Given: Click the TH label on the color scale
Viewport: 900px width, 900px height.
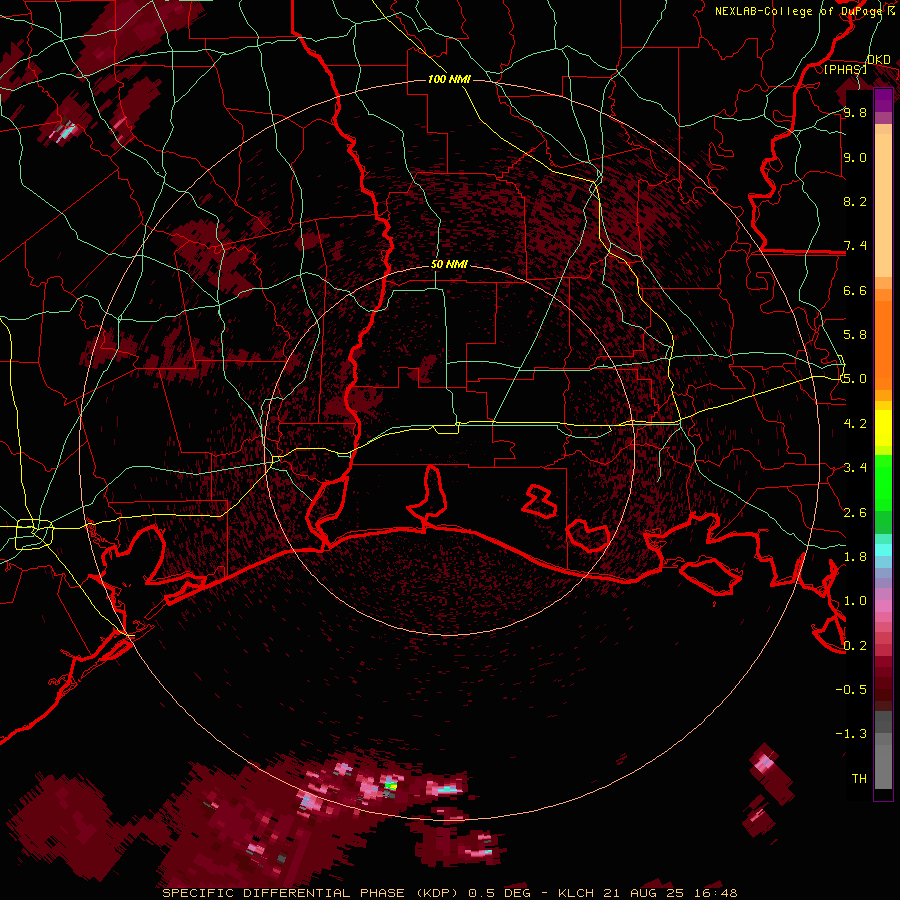Looking at the screenshot, I should pyautogui.click(x=859, y=778).
